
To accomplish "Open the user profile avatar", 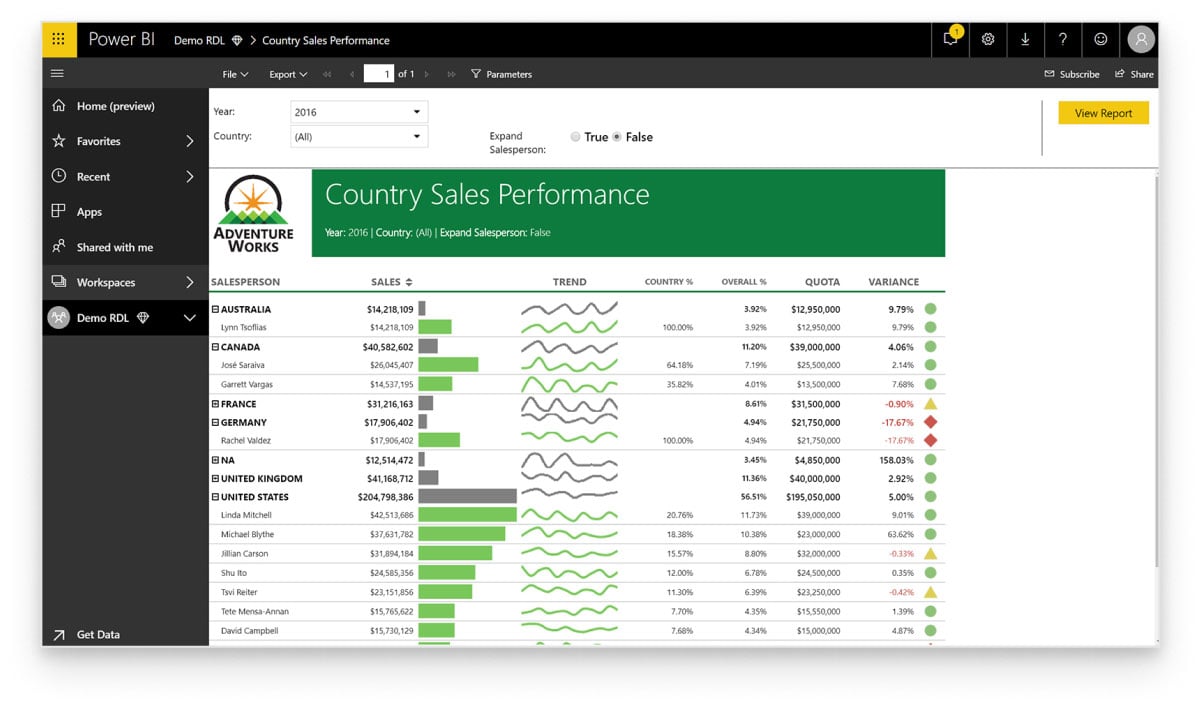I will (1140, 40).
